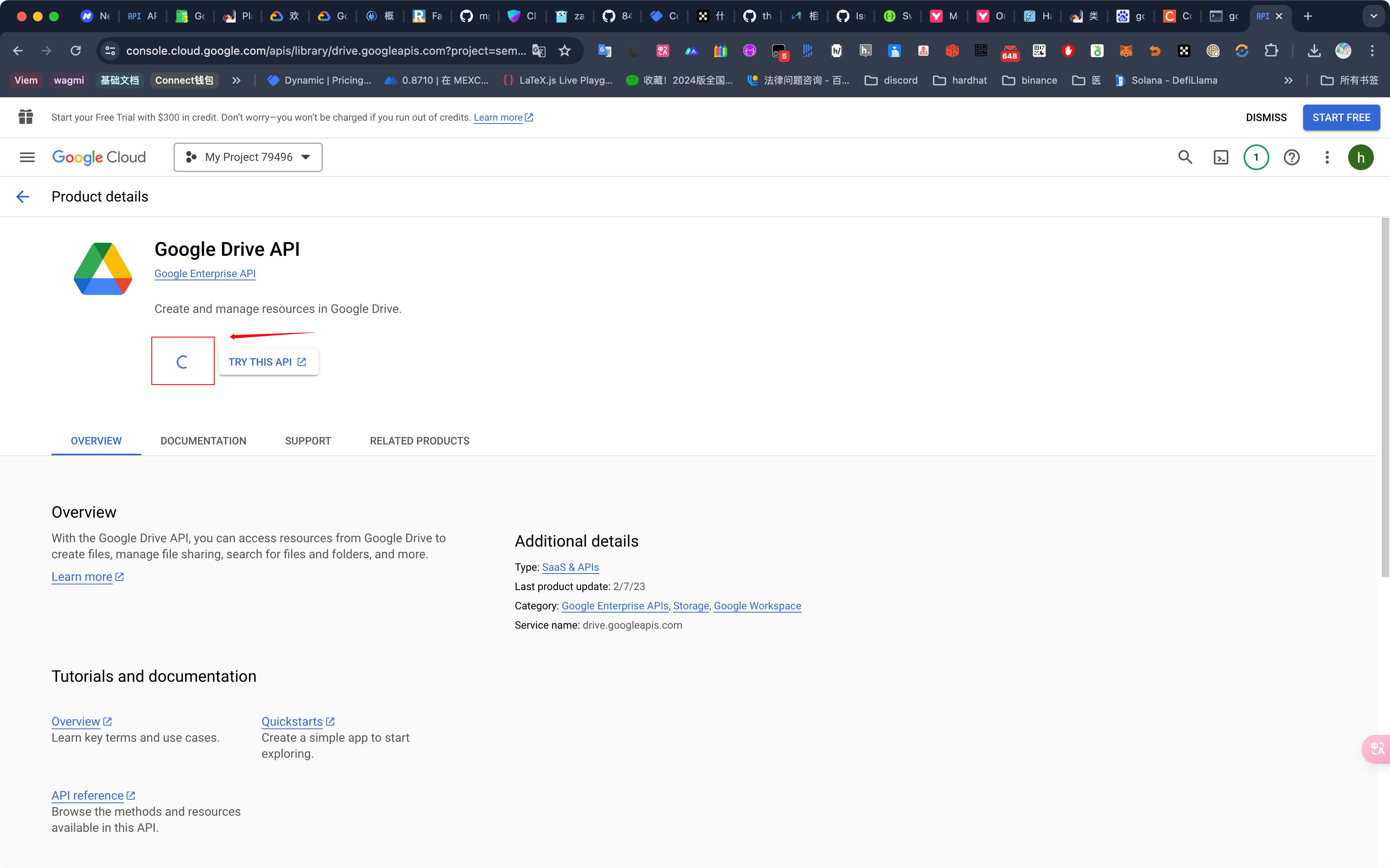The image size is (1390, 868).
Task: Switch to the DOCUMENTATION tab
Action: point(203,441)
